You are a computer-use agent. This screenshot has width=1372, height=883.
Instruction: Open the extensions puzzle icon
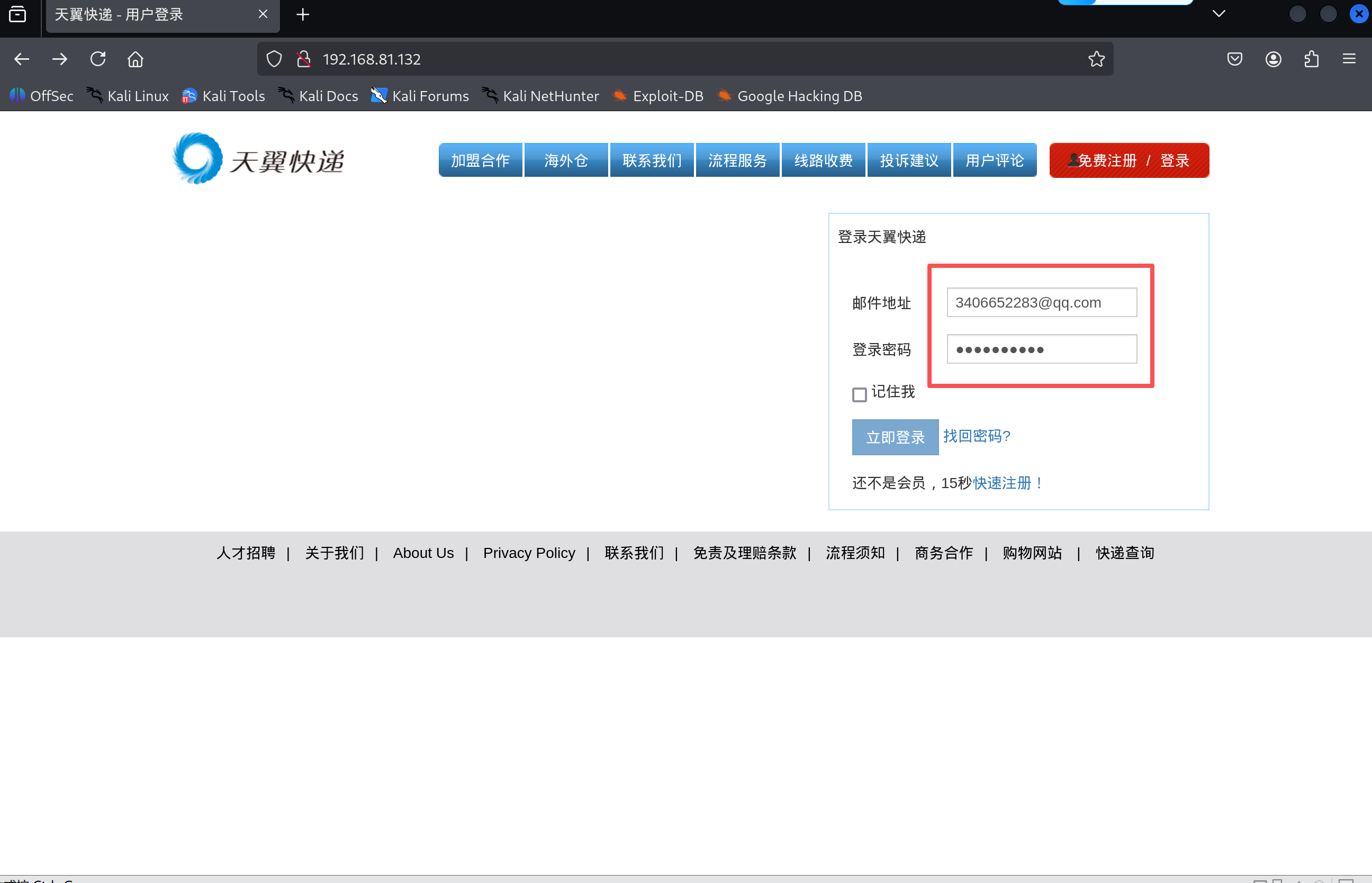click(1311, 58)
